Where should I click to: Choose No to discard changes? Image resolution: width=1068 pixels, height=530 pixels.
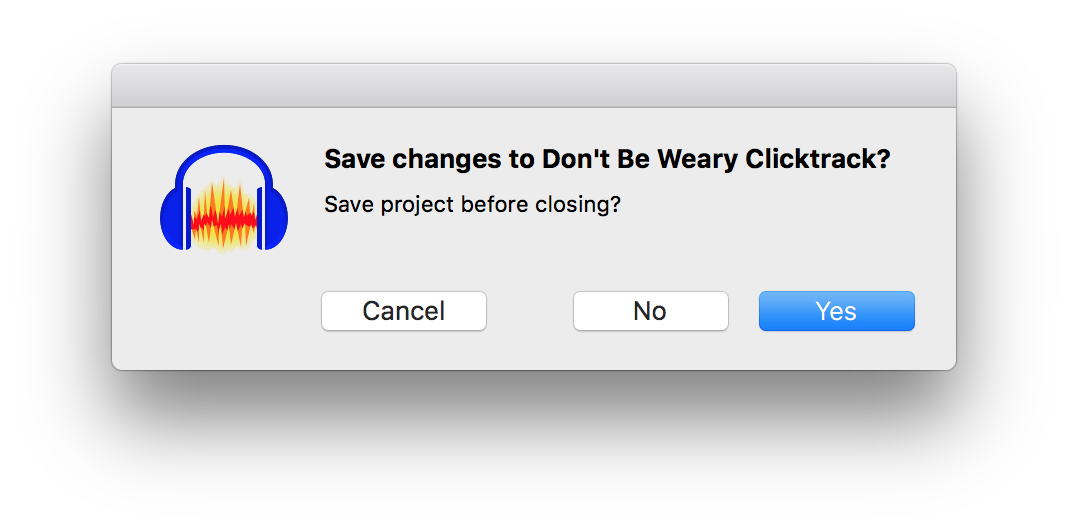pyautogui.click(x=650, y=311)
